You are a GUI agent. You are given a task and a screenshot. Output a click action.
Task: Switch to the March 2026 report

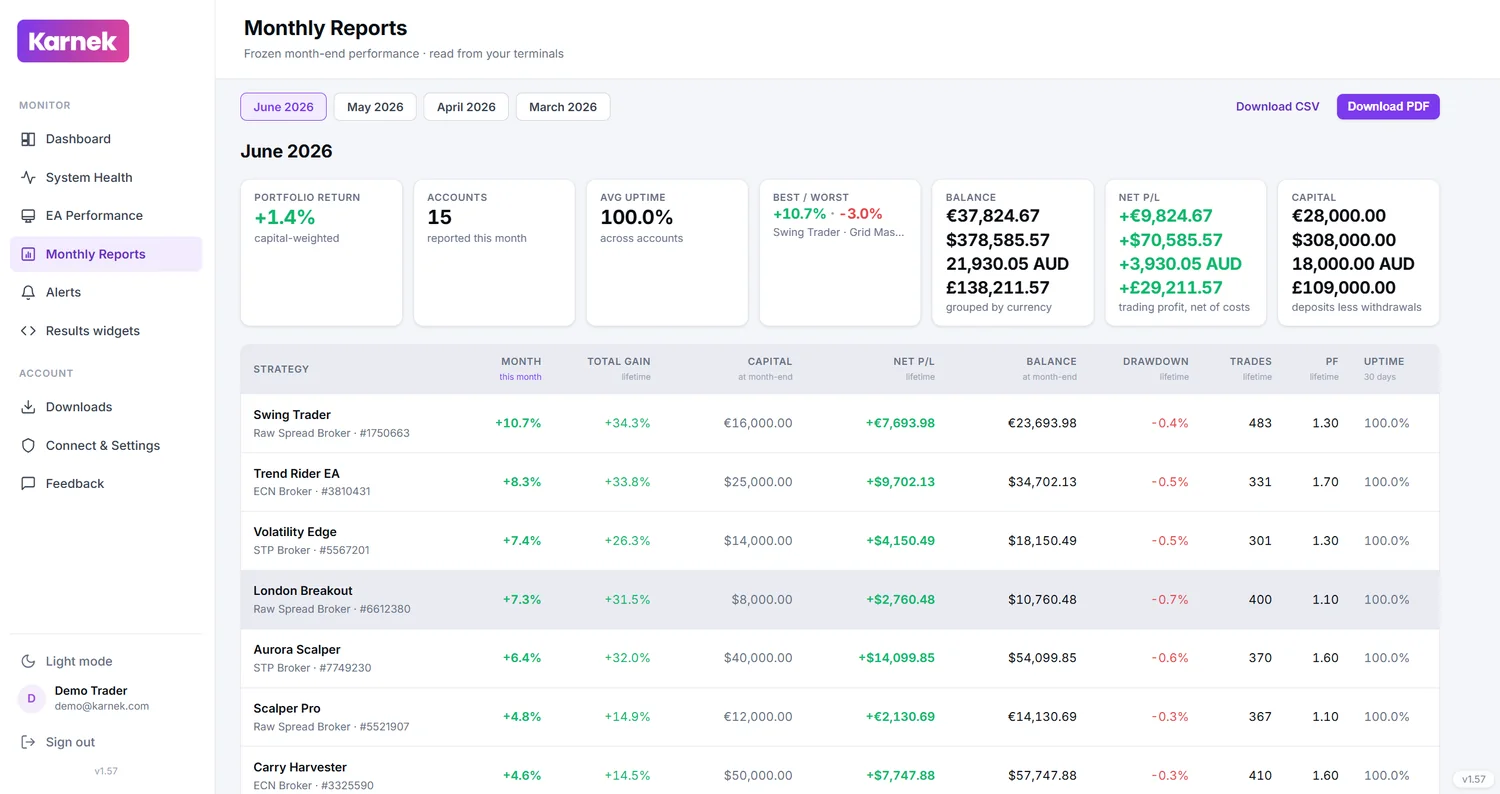click(563, 107)
